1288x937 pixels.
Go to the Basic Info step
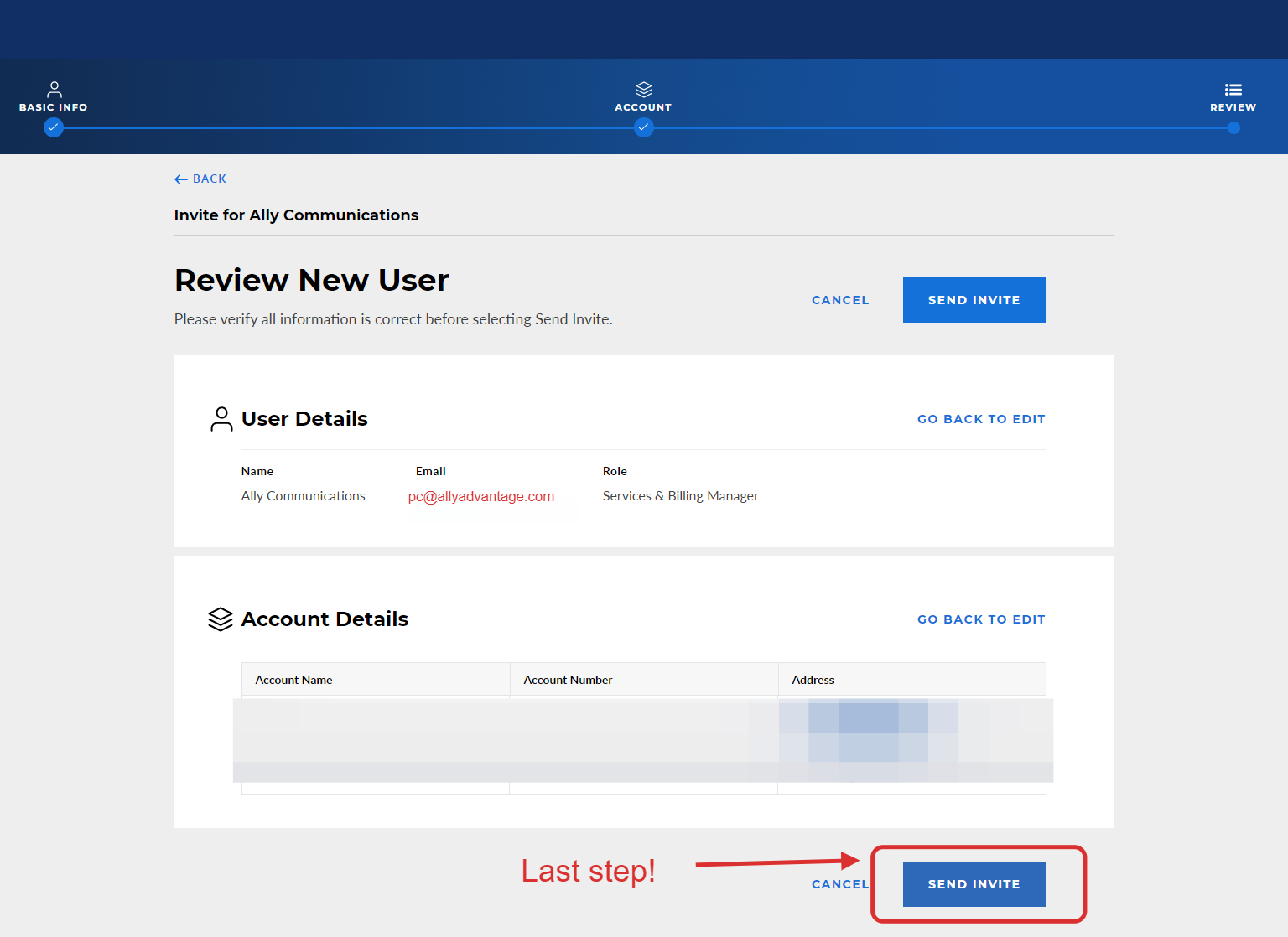pos(54,107)
